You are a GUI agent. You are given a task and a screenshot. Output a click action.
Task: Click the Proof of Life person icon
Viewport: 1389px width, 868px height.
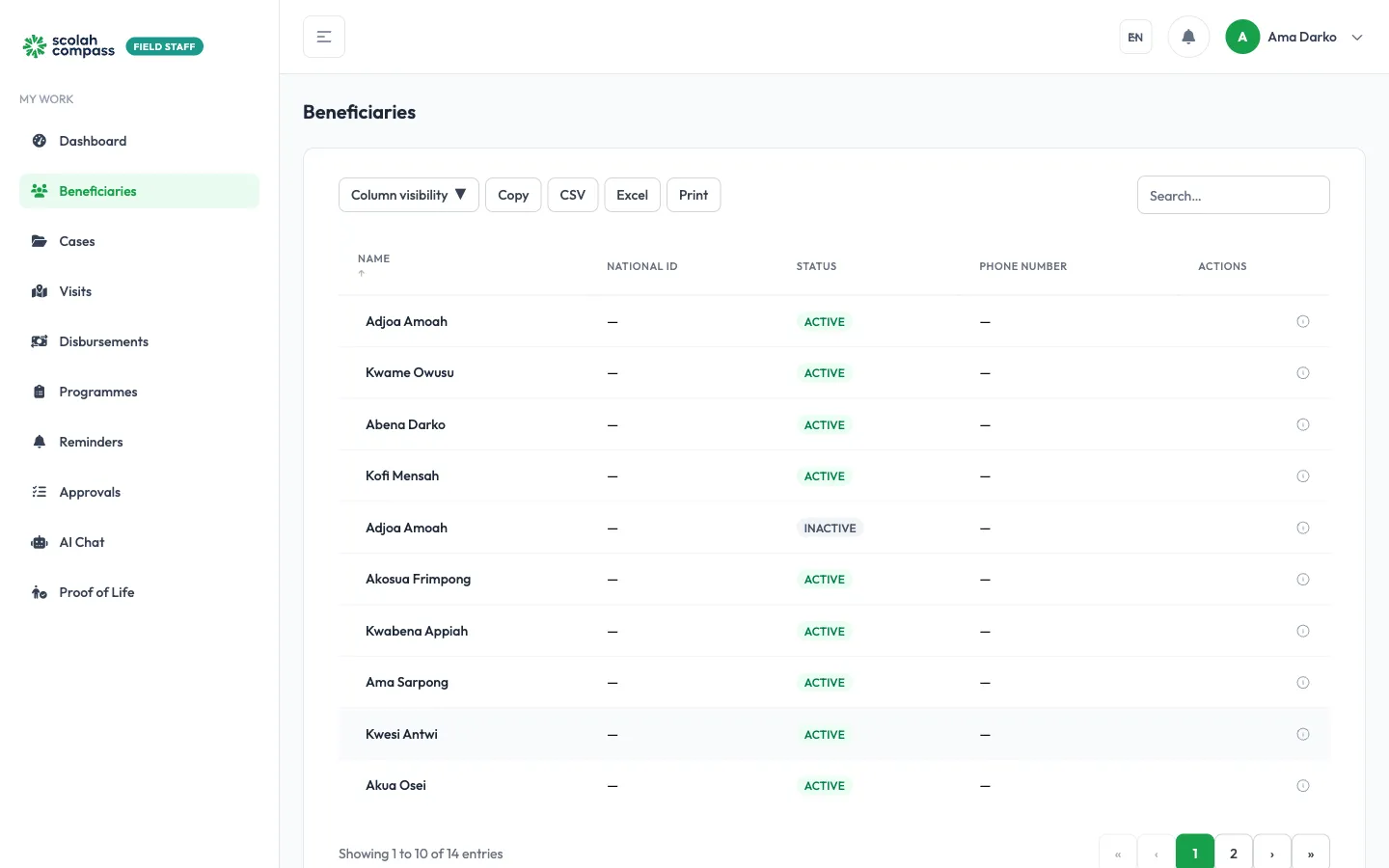(40, 592)
